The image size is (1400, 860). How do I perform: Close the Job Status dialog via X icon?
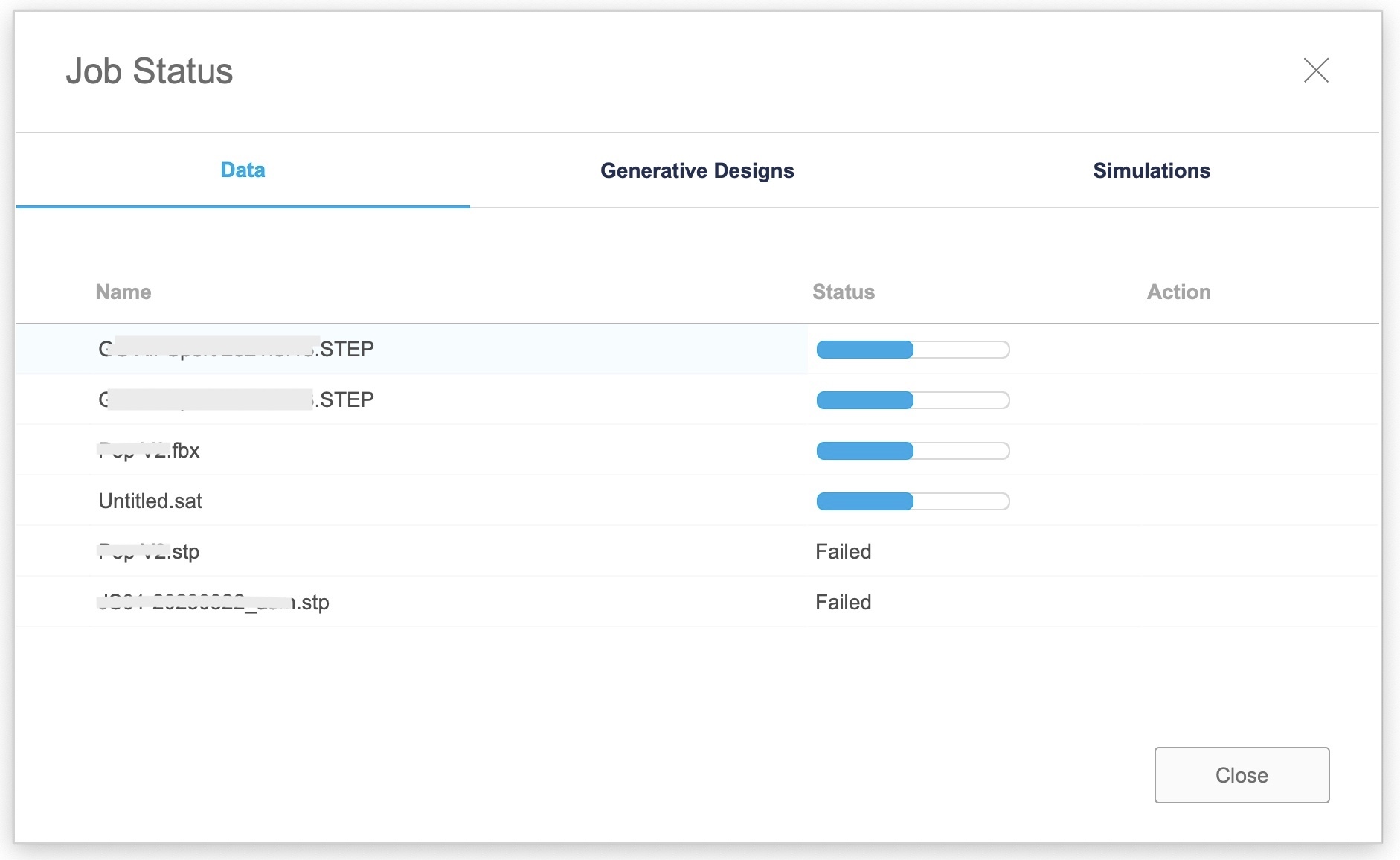(x=1316, y=71)
